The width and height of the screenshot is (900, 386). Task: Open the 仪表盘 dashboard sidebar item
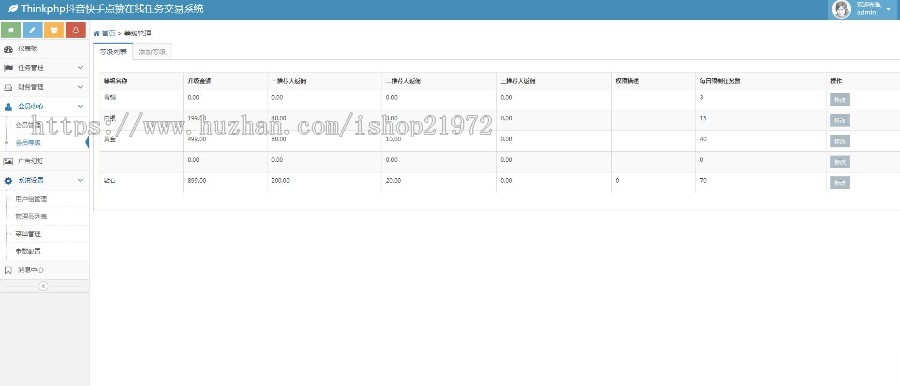pyautogui.click(x=45, y=49)
